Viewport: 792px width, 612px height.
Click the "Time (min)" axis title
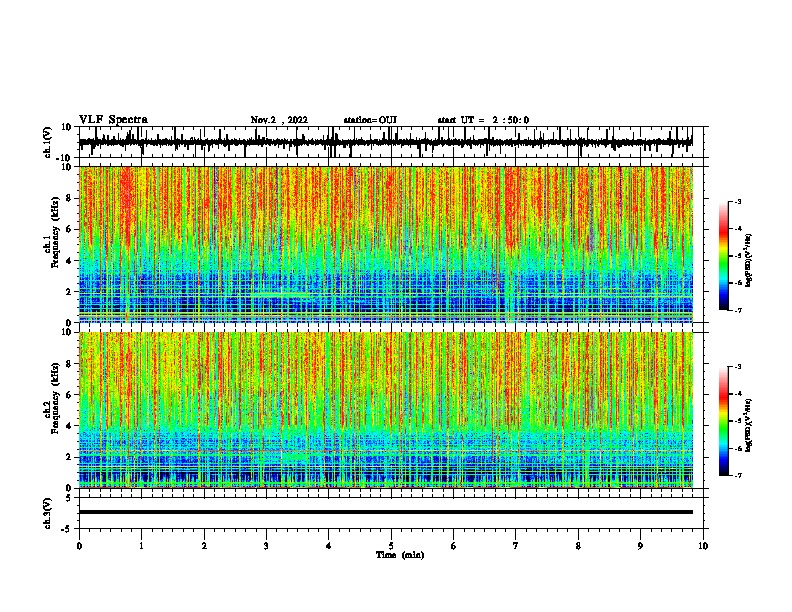click(x=400, y=555)
